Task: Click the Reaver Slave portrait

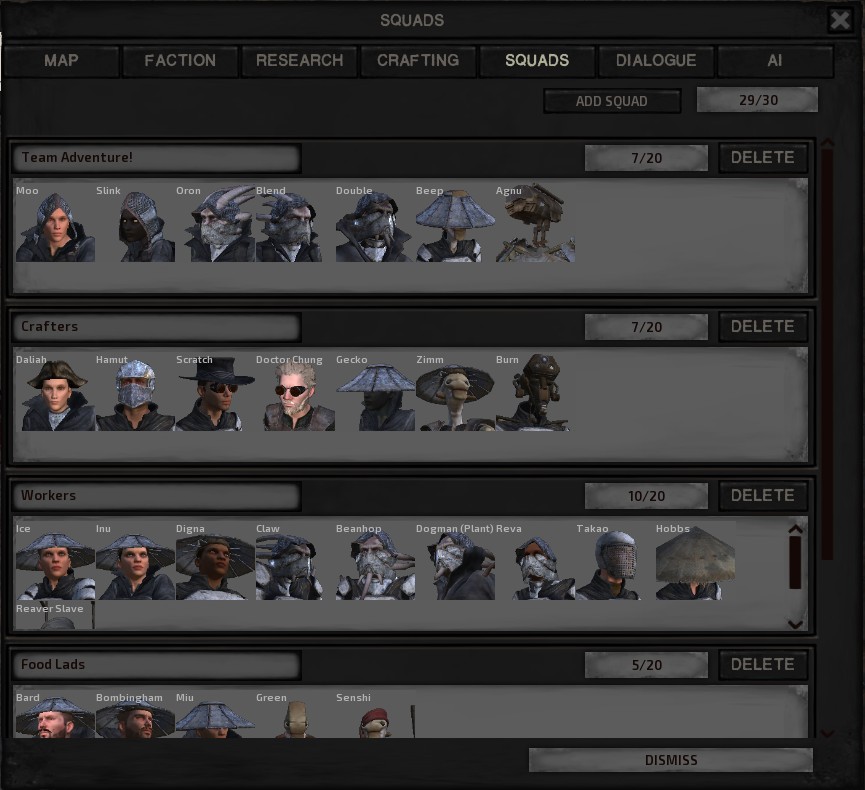Action: pyautogui.click(x=55, y=616)
